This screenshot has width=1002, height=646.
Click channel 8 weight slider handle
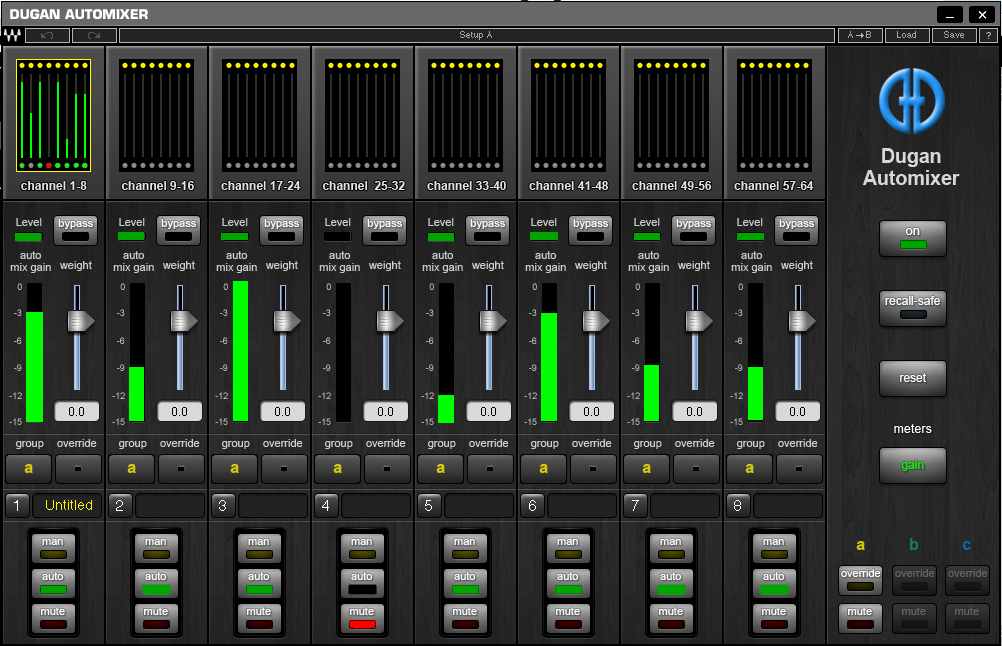(801, 321)
